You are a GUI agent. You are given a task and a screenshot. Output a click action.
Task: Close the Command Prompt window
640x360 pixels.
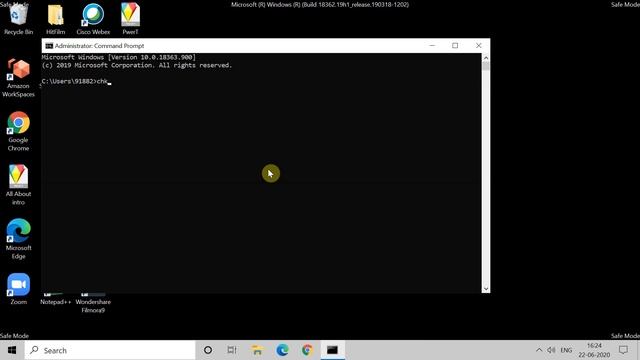tap(478, 46)
